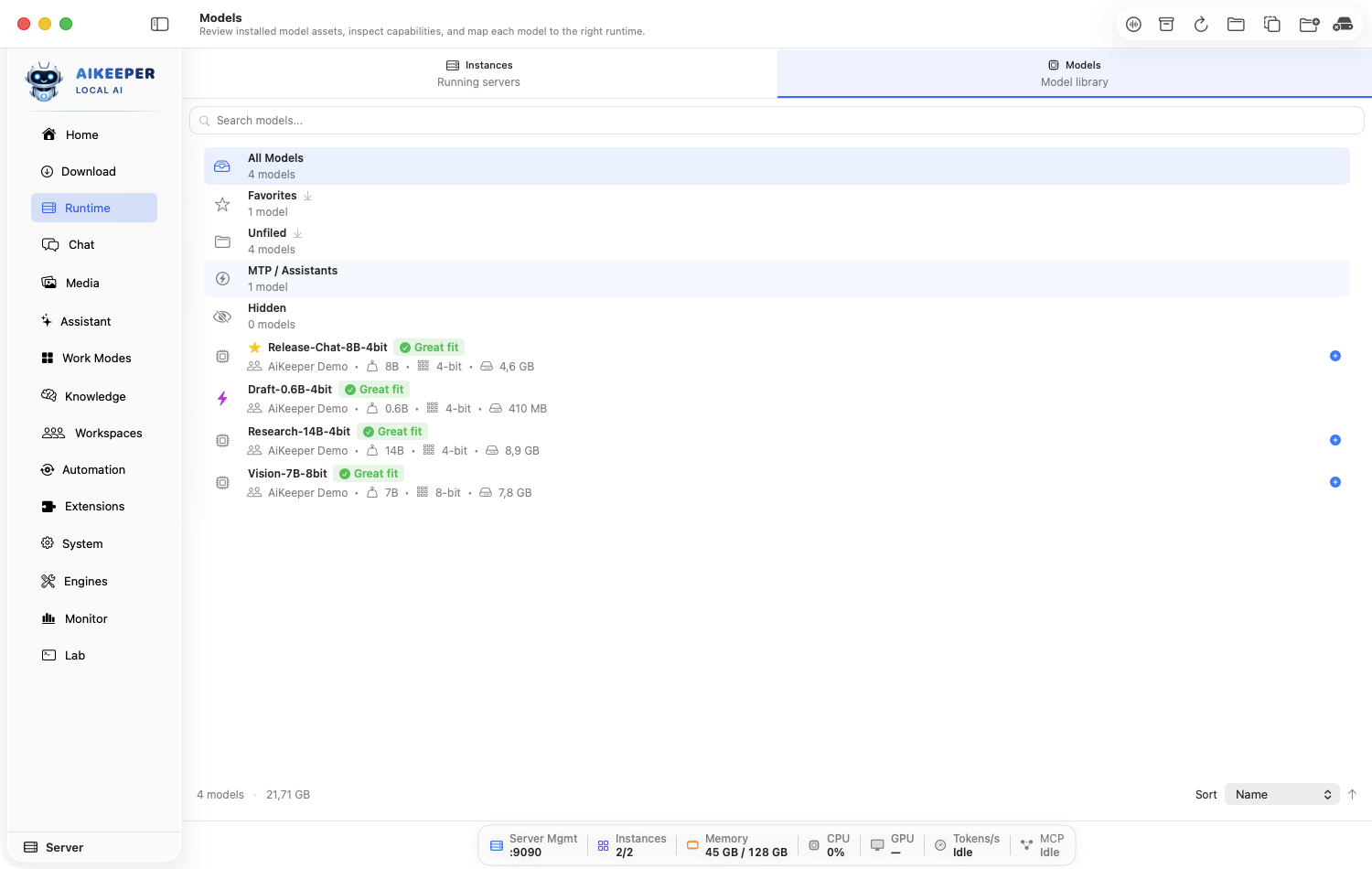
Task: Click the Search models field
Action: [777, 120]
